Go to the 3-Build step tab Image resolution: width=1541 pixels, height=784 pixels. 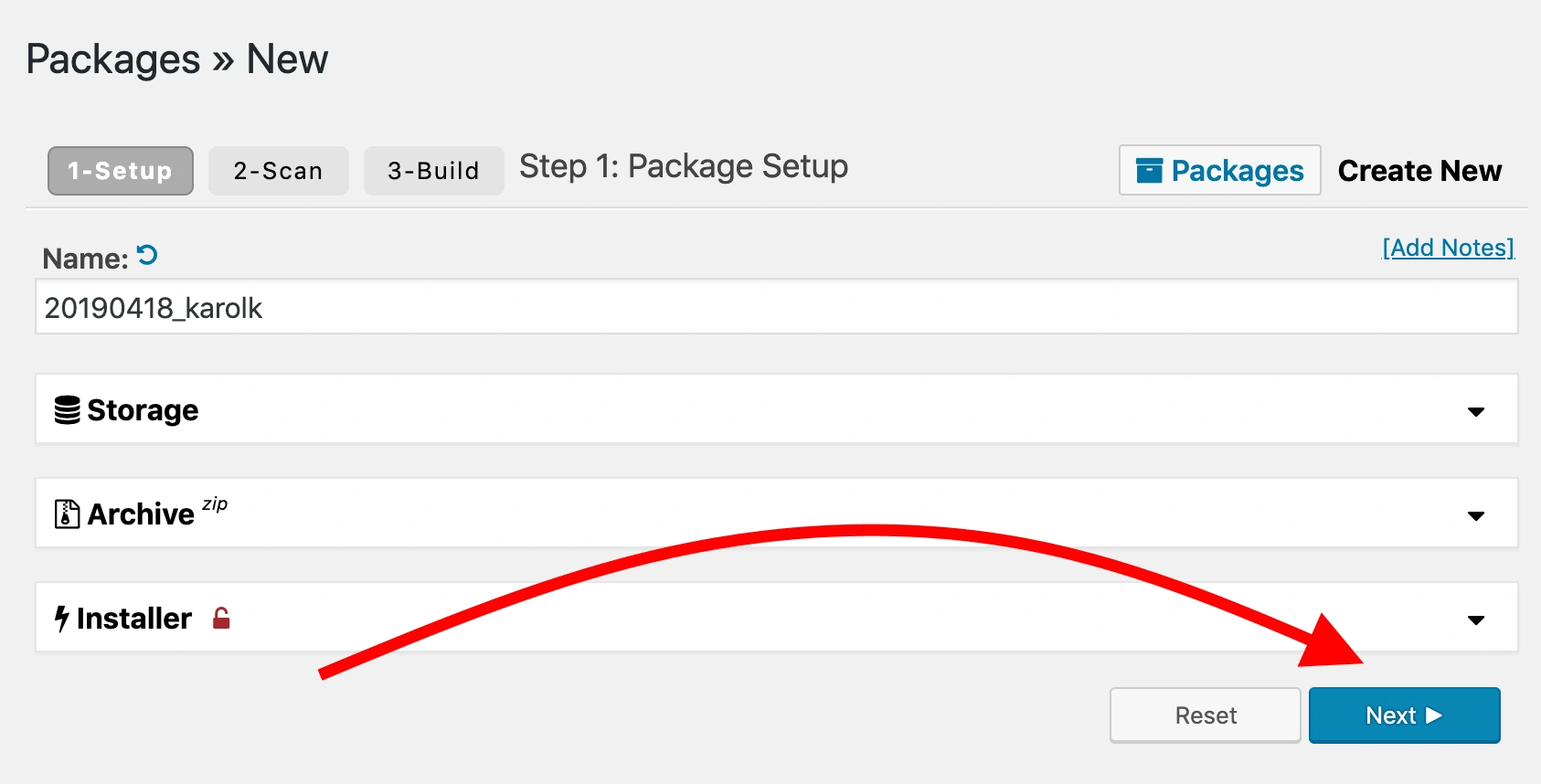coord(433,171)
